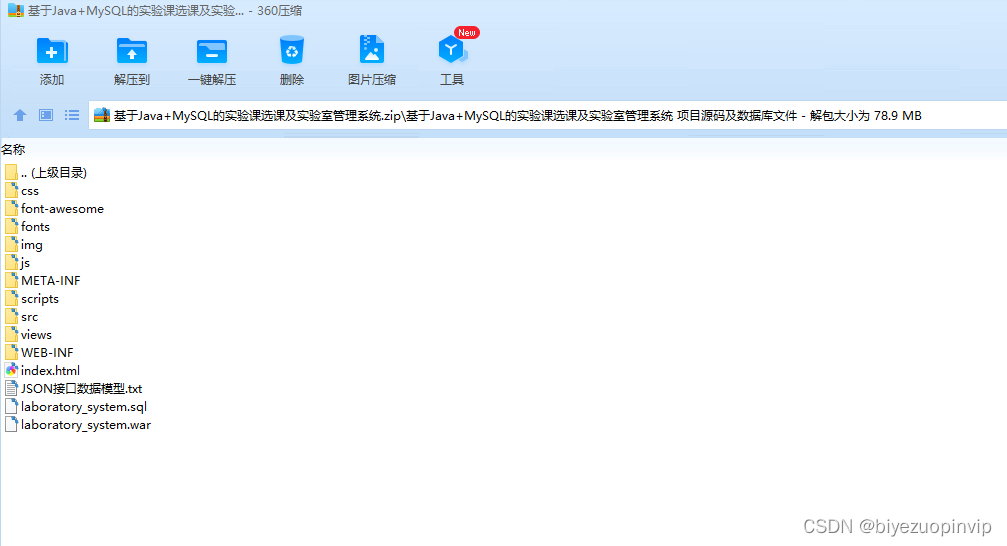Go up one level with the arrow icon
This screenshot has width=1007, height=546.
point(20,115)
